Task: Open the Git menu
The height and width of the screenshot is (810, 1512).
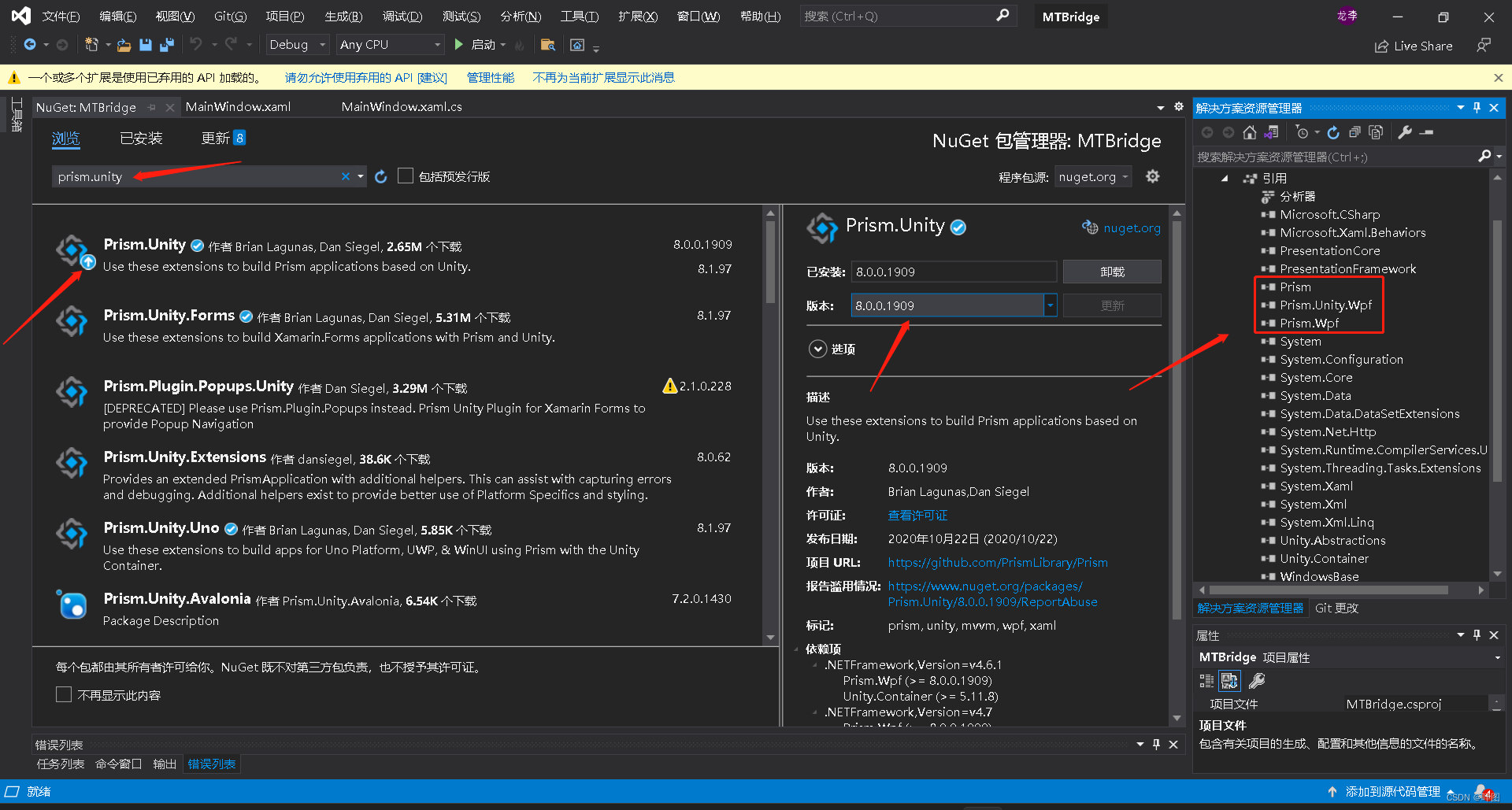Action: pyautogui.click(x=230, y=17)
